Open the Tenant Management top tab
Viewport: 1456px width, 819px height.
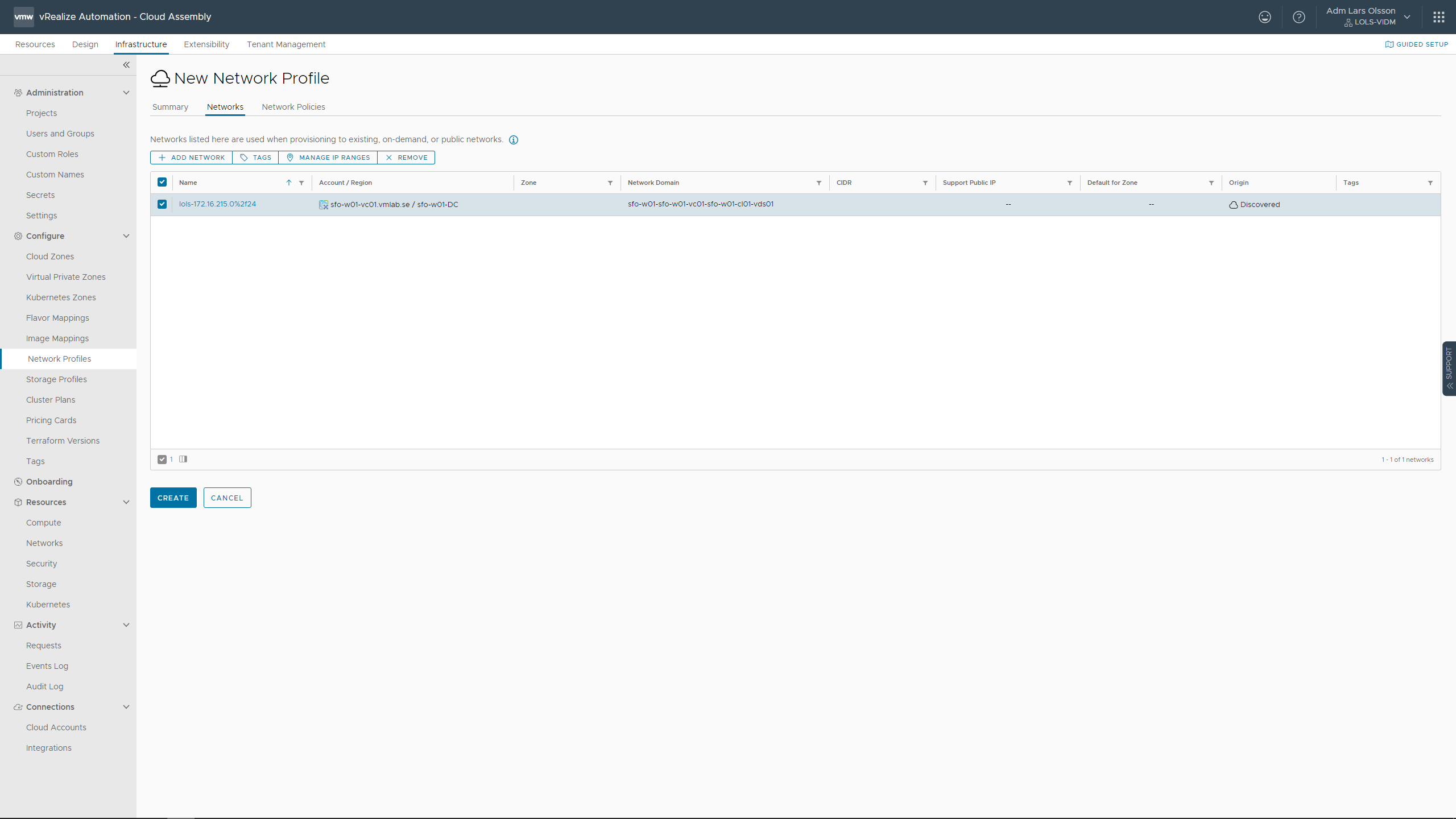(x=286, y=44)
